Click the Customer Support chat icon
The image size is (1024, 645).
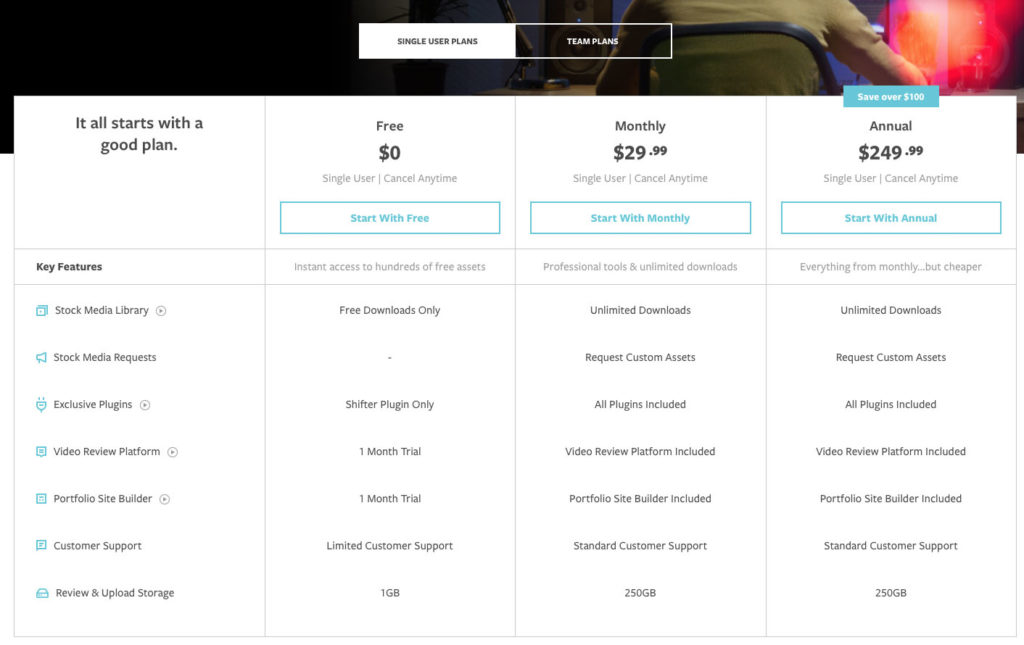42,546
